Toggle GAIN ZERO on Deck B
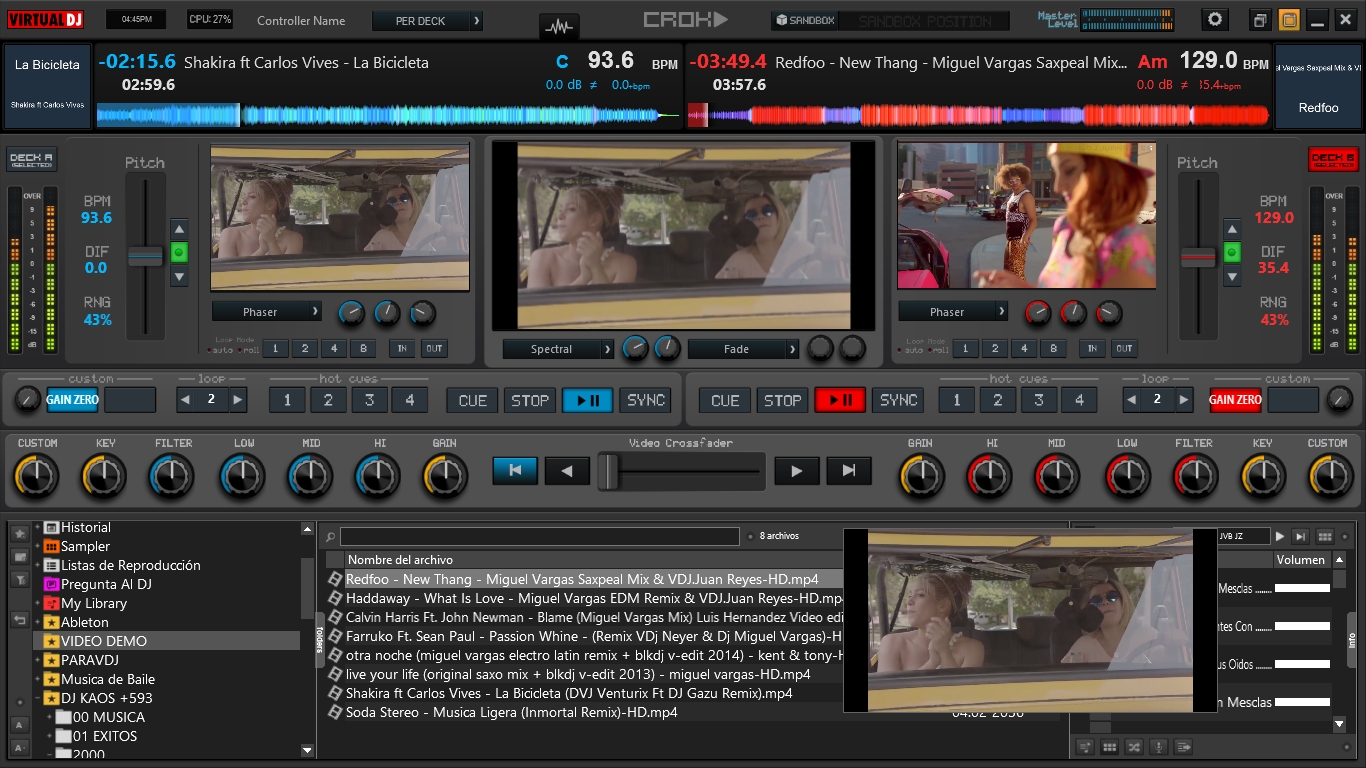The width and height of the screenshot is (1366, 768). pyautogui.click(x=1235, y=400)
